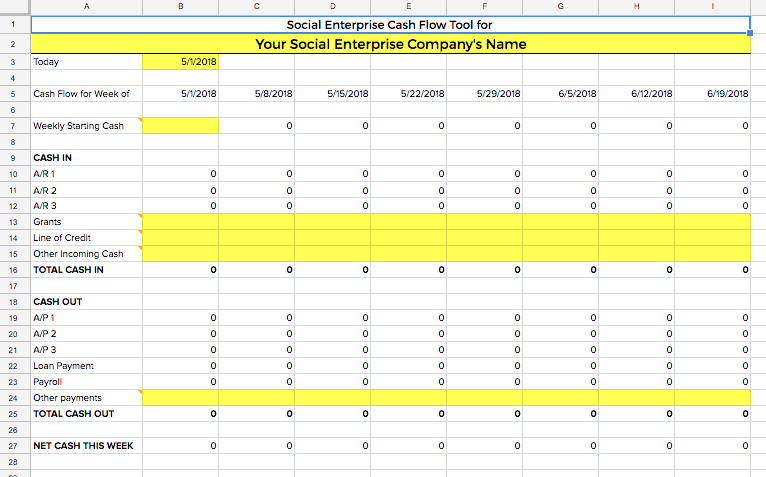Click column F header
Image resolution: width=766 pixels, height=477 pixels.
tap(485, 7)
